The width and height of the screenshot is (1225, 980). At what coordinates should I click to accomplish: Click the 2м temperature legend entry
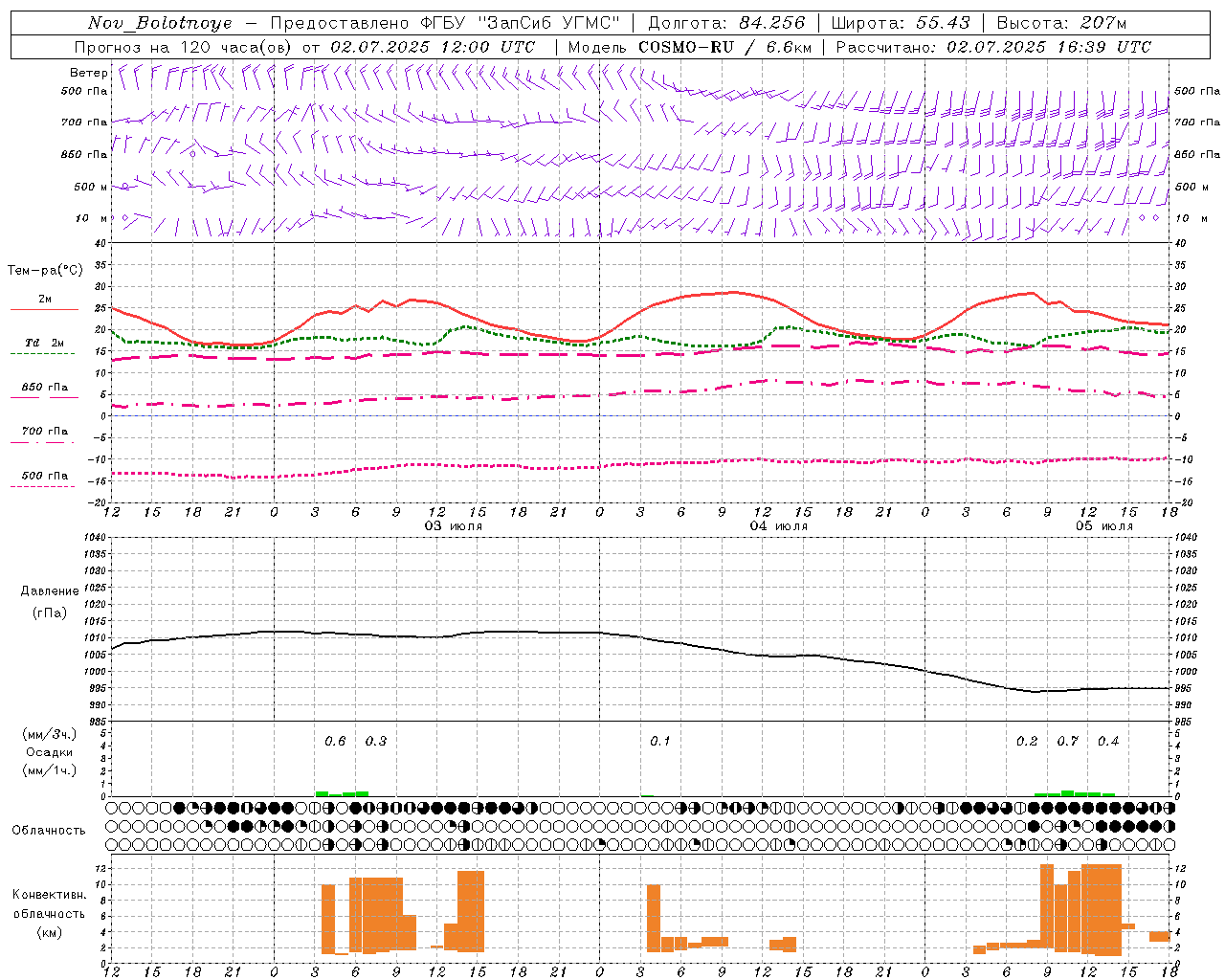(x=44, y=299)
